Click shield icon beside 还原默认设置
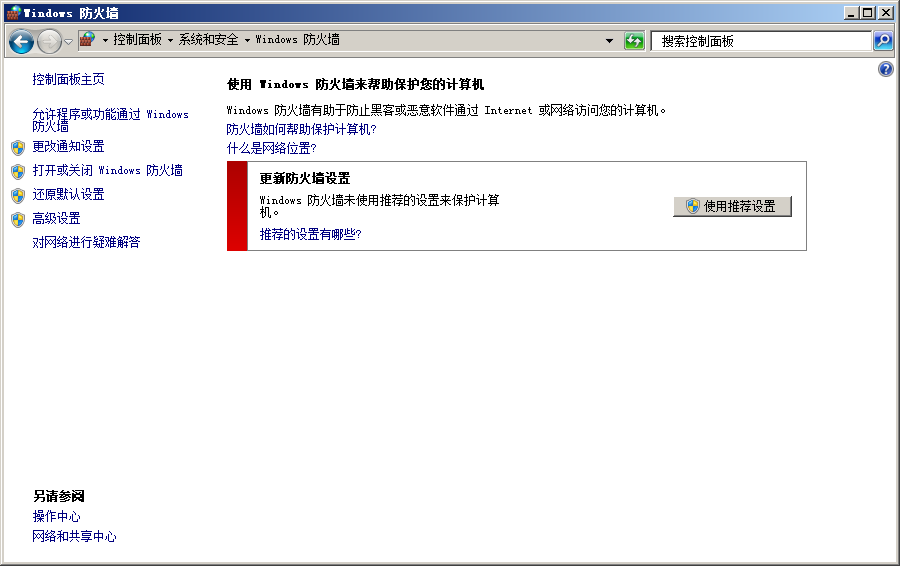This screenshot has width=900, height=566. click(x=18, y=196)
